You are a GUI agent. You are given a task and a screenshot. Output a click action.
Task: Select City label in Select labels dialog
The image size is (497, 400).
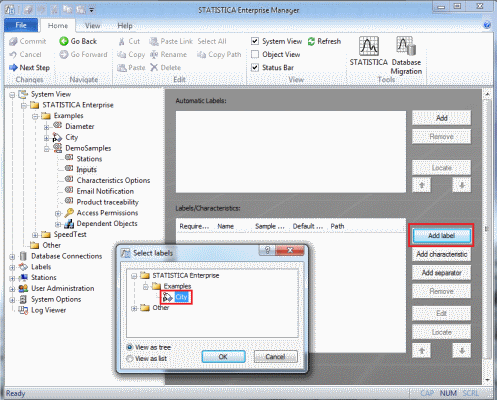[x=181, y=297]
